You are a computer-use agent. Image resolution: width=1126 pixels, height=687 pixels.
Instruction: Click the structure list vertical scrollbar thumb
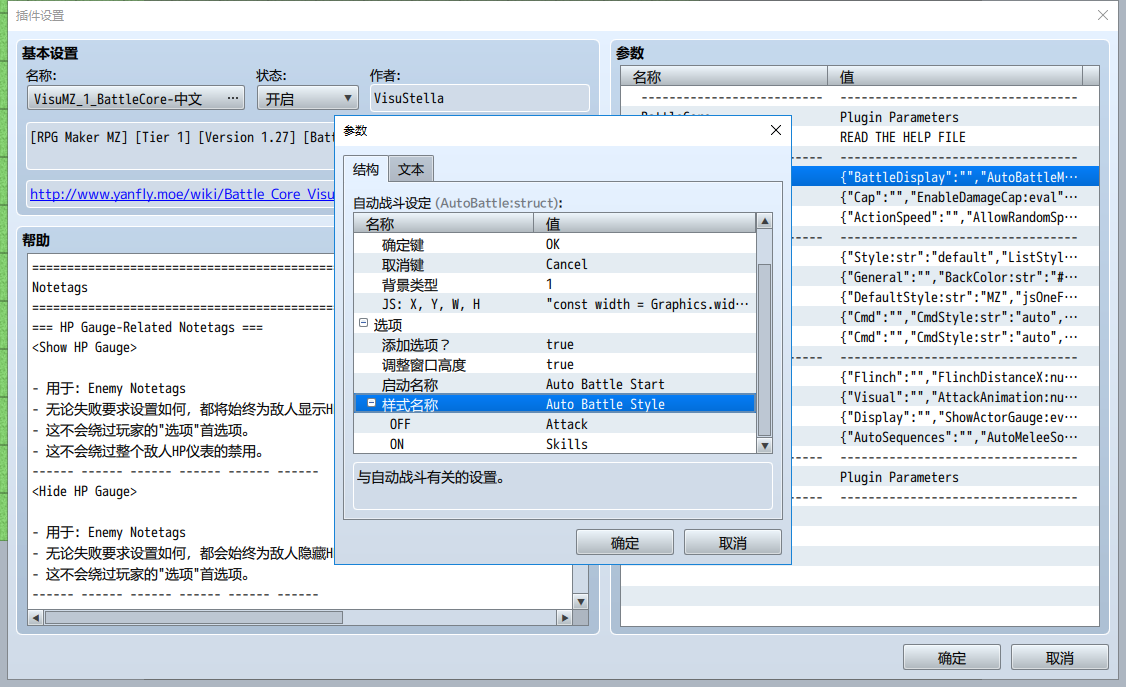click(x=765, y=350)
